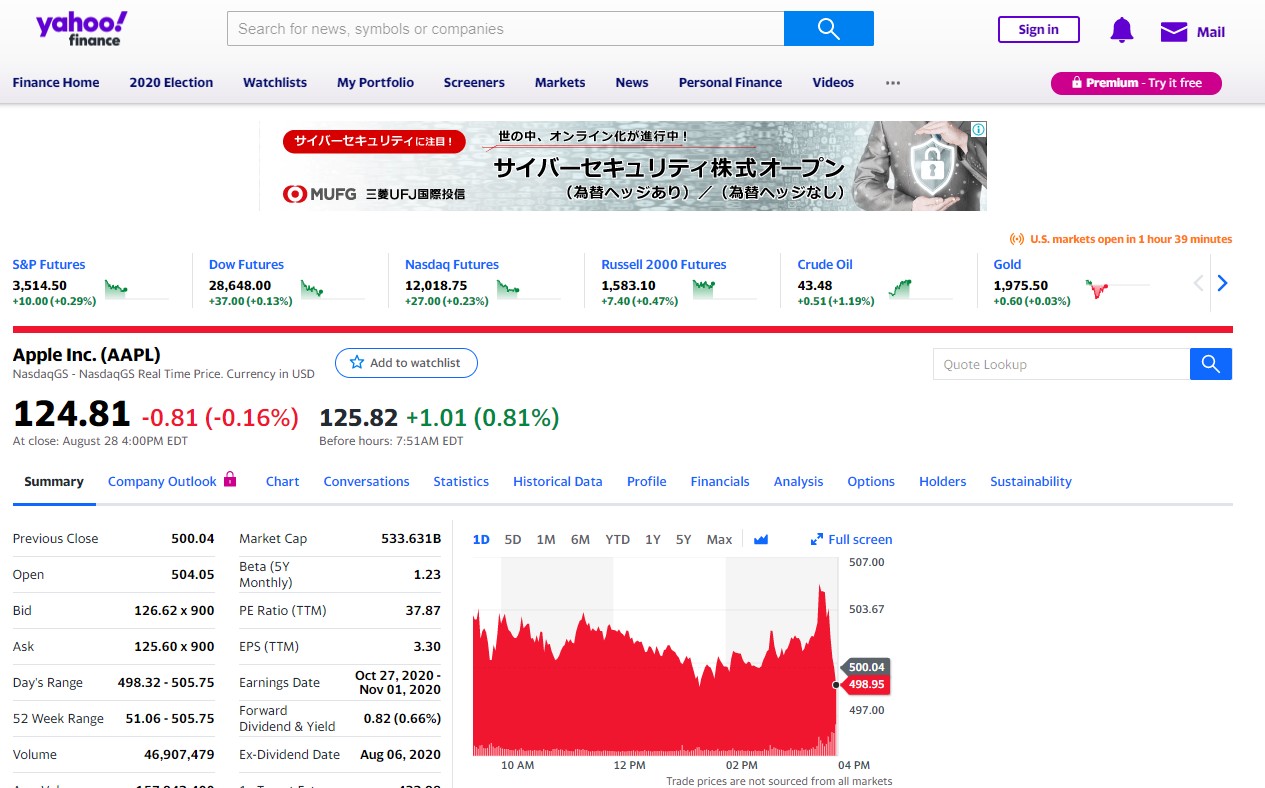The image size is (1265, 788).
Task: Click the MUFG cybersecurity banner ad
Action: coord(623,166)
